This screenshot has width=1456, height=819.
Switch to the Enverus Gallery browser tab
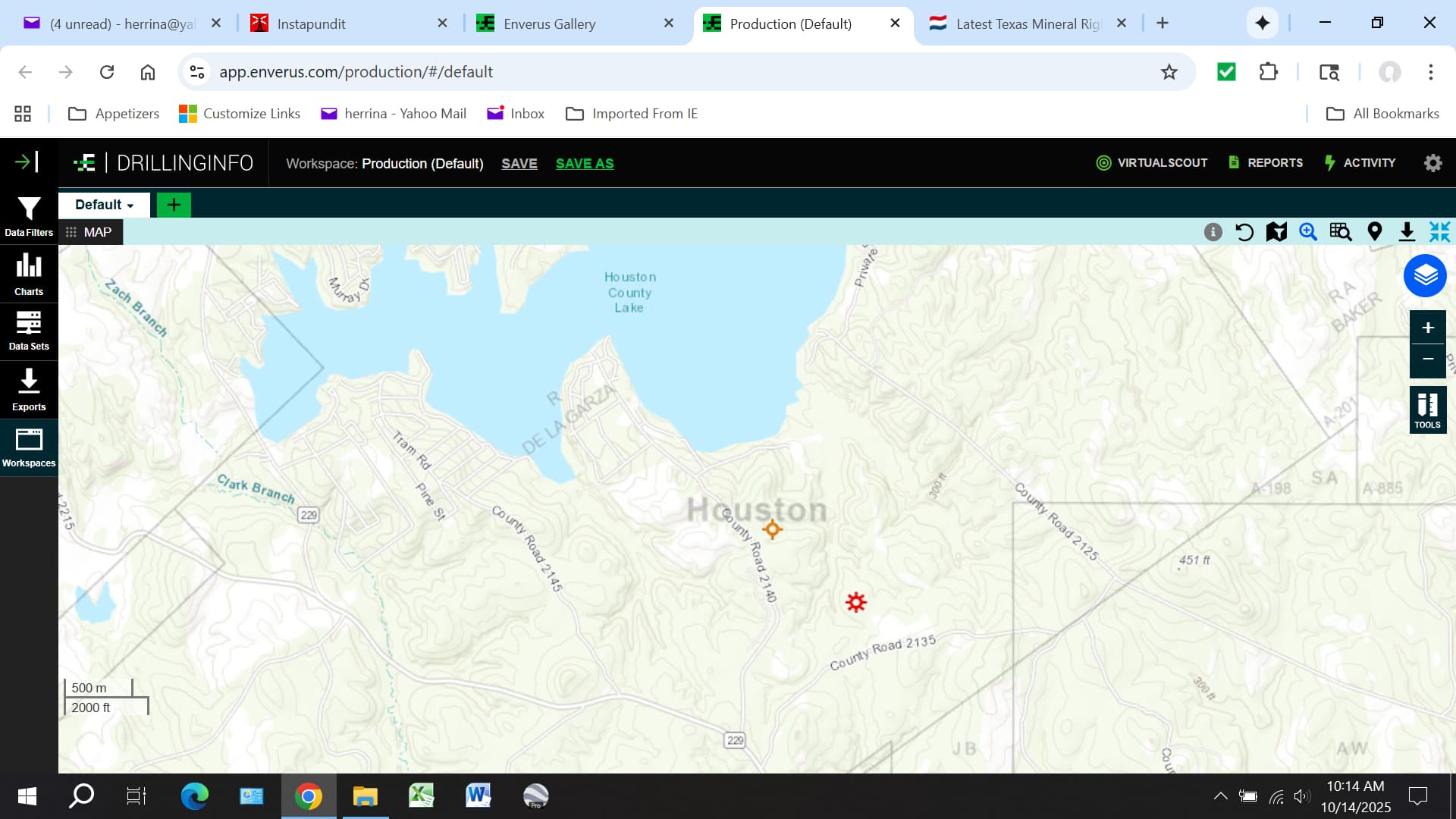pos(549,24)
